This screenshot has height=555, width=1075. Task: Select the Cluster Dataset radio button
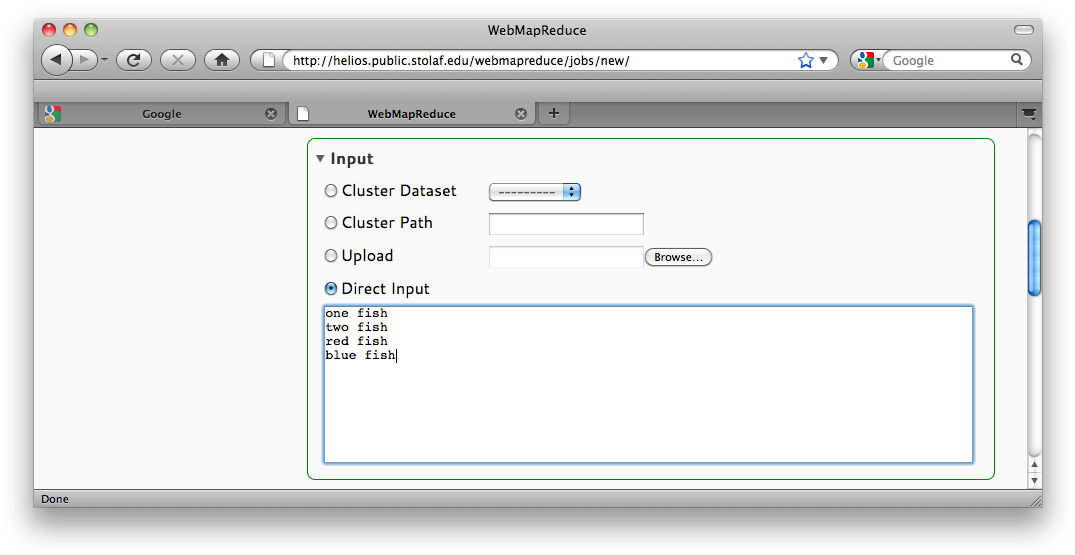click(x=331, y=191)
